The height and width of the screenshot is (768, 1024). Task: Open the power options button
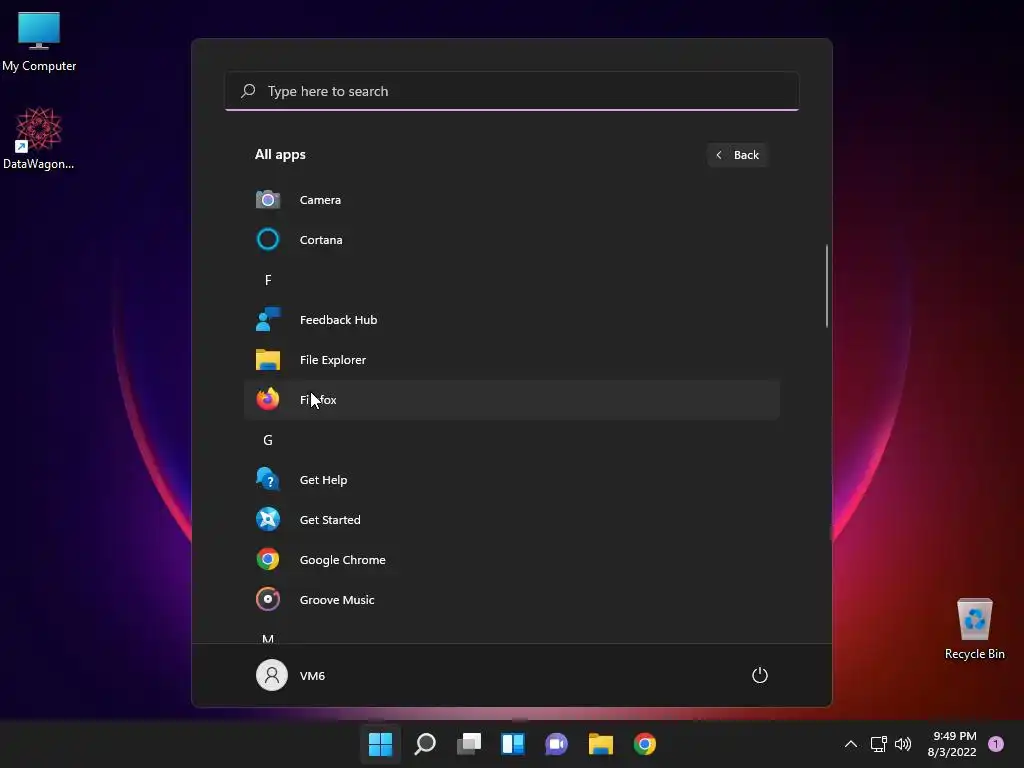(x=760, y=675)
